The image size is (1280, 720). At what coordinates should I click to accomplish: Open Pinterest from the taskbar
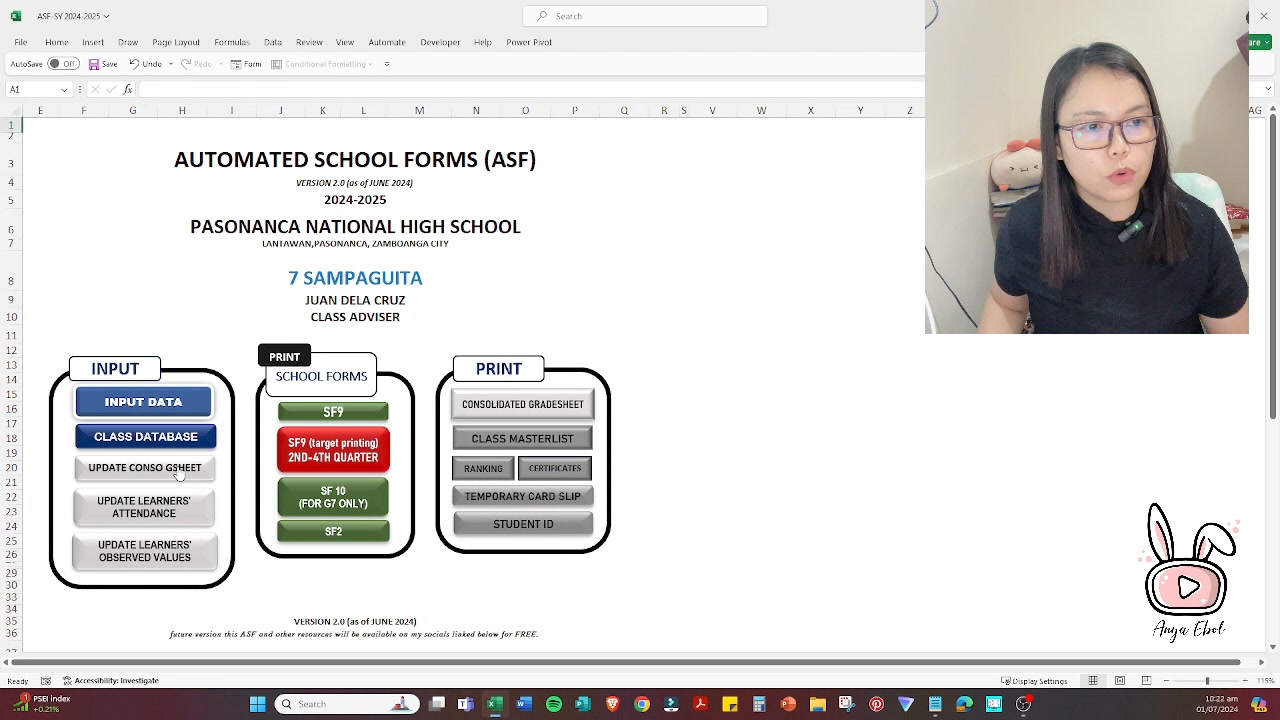tap(877, 704)
